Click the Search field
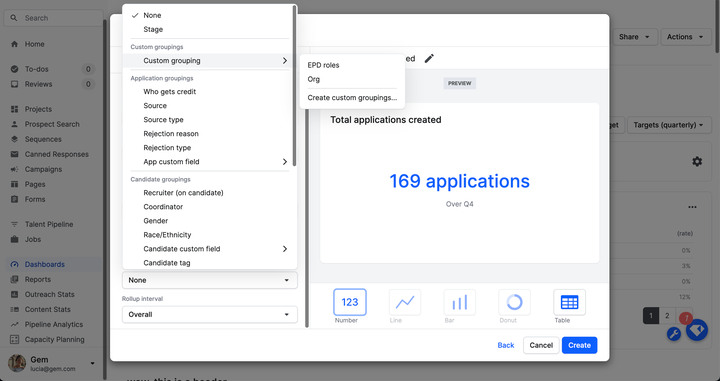The width and height of the screenshot is (720, 381). pyautogui.click(x=53, y=18)
